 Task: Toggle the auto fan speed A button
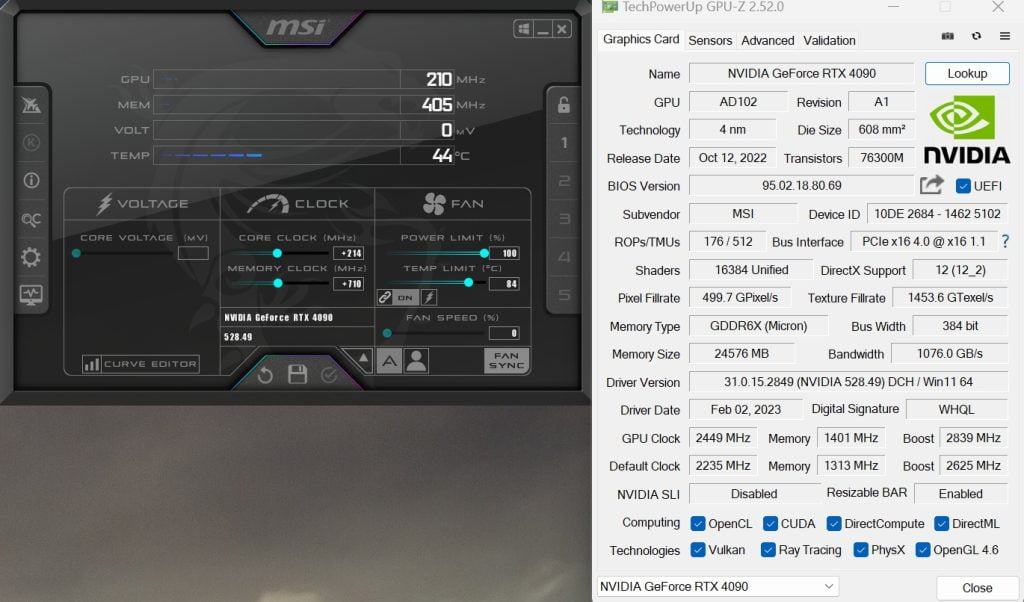click(389, 360)
